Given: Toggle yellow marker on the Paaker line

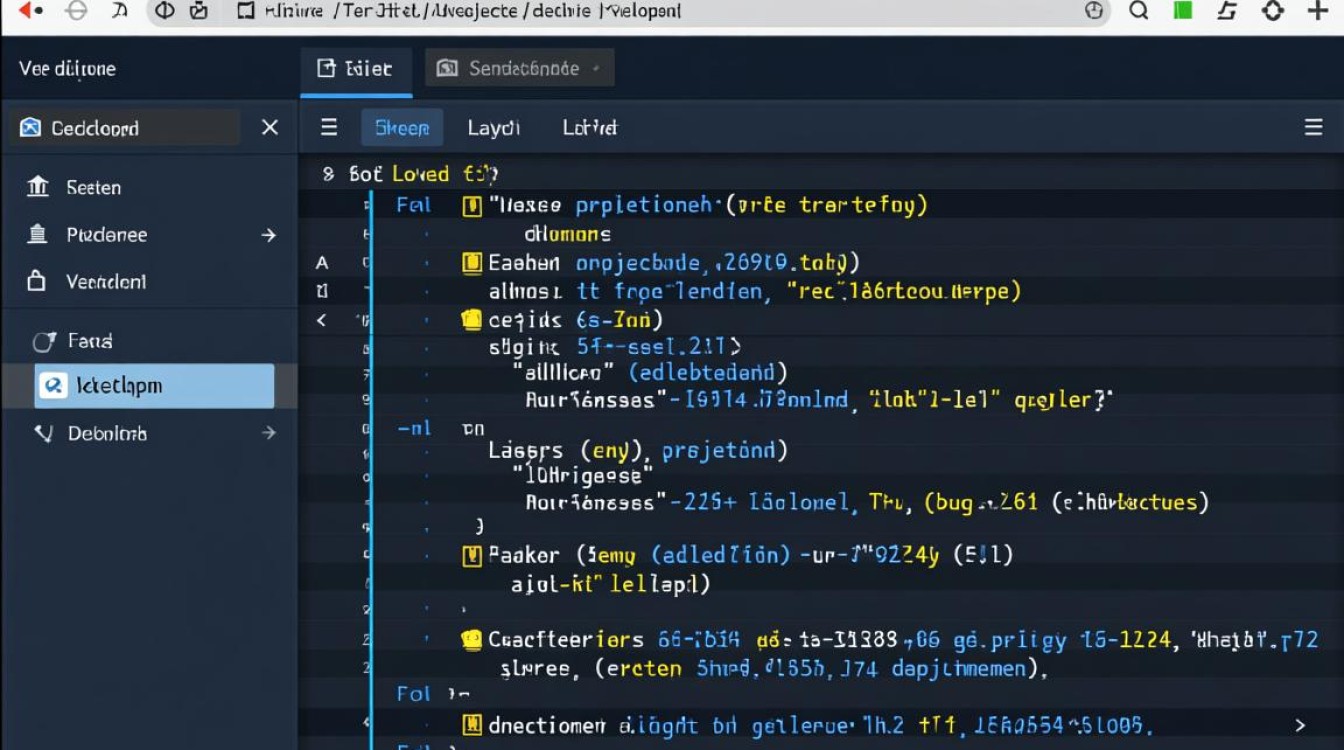Looking at the screenshot, I should tap(472, 555).
